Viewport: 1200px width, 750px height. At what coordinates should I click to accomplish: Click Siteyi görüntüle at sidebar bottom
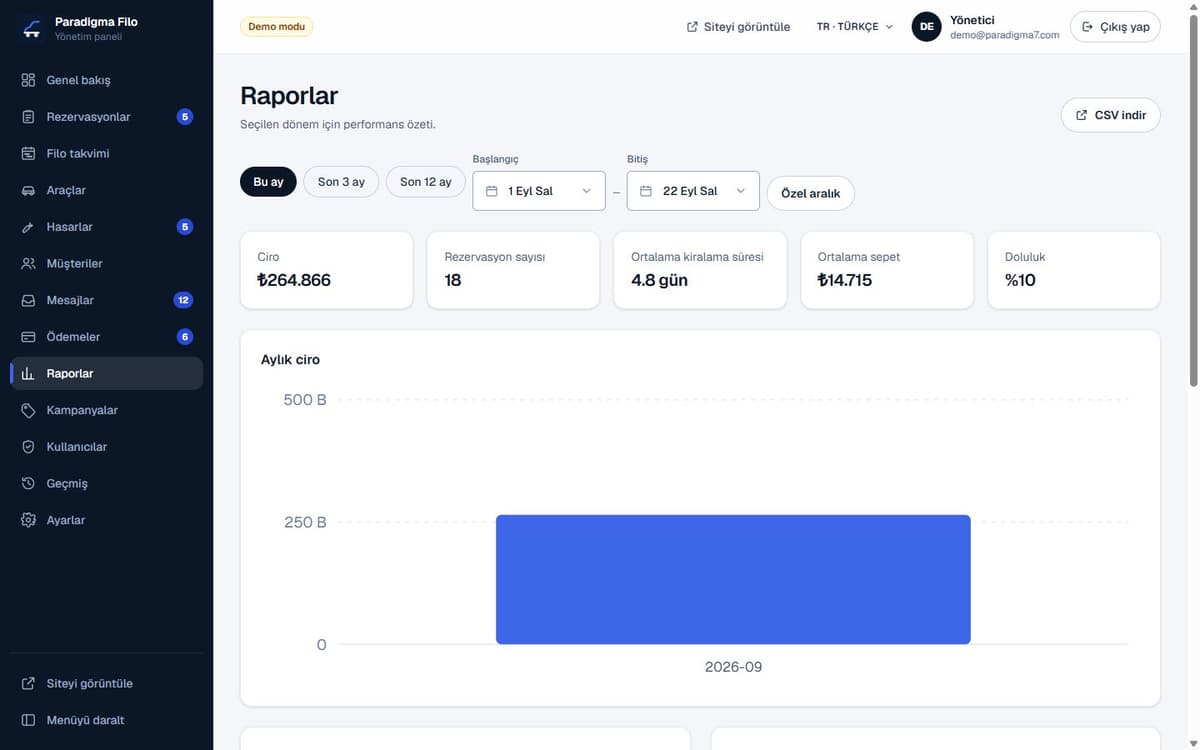pos(106,684)
